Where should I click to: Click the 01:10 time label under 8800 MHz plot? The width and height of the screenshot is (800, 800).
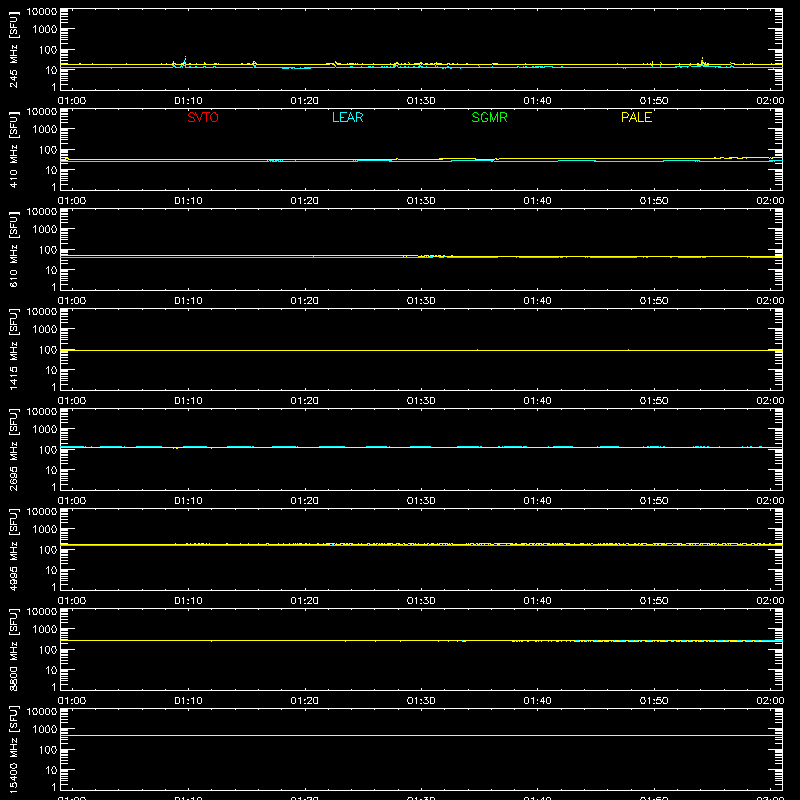[188, 701]
